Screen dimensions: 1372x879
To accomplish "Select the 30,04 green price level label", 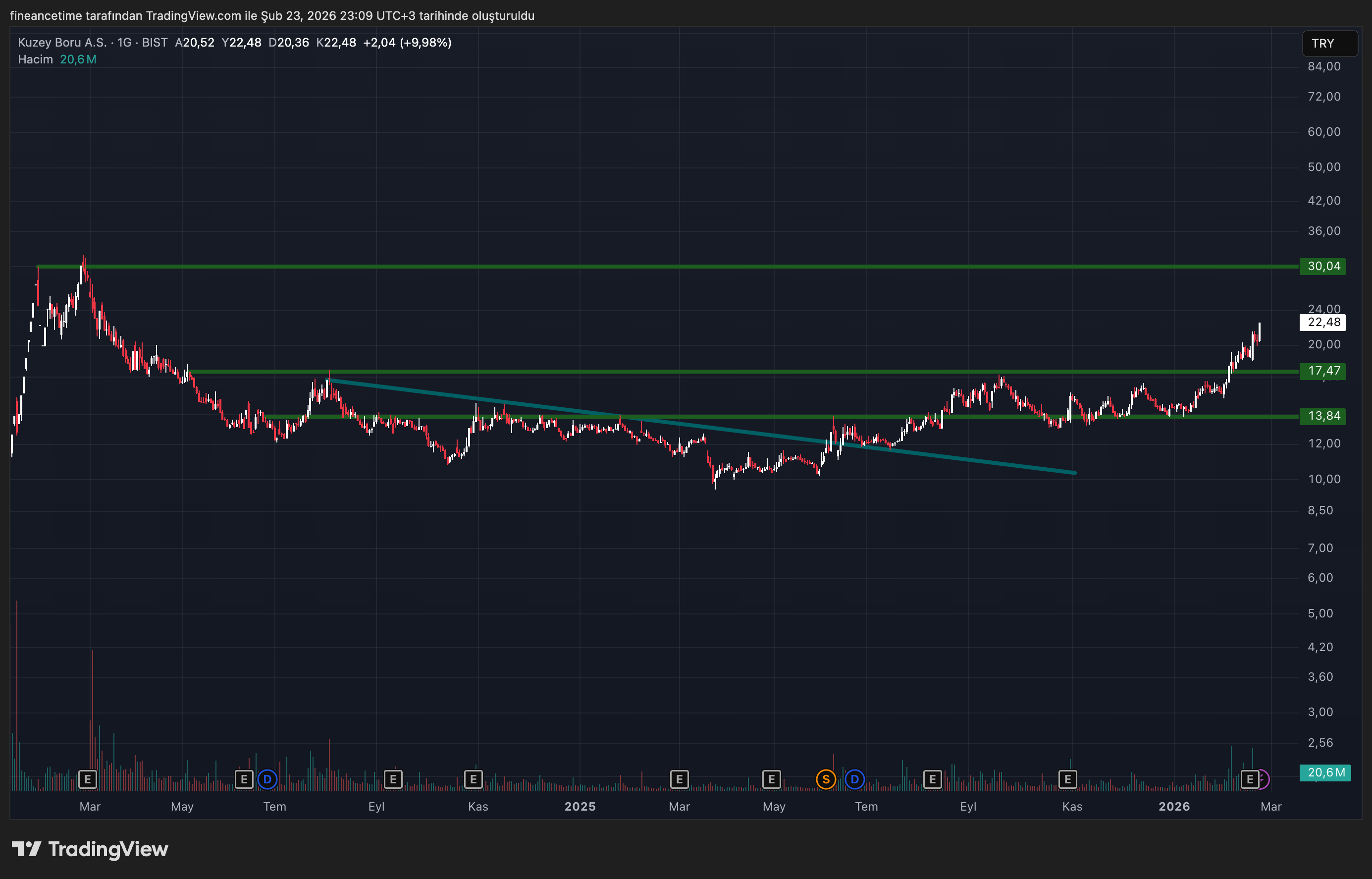I will (x=1322, y=267).
